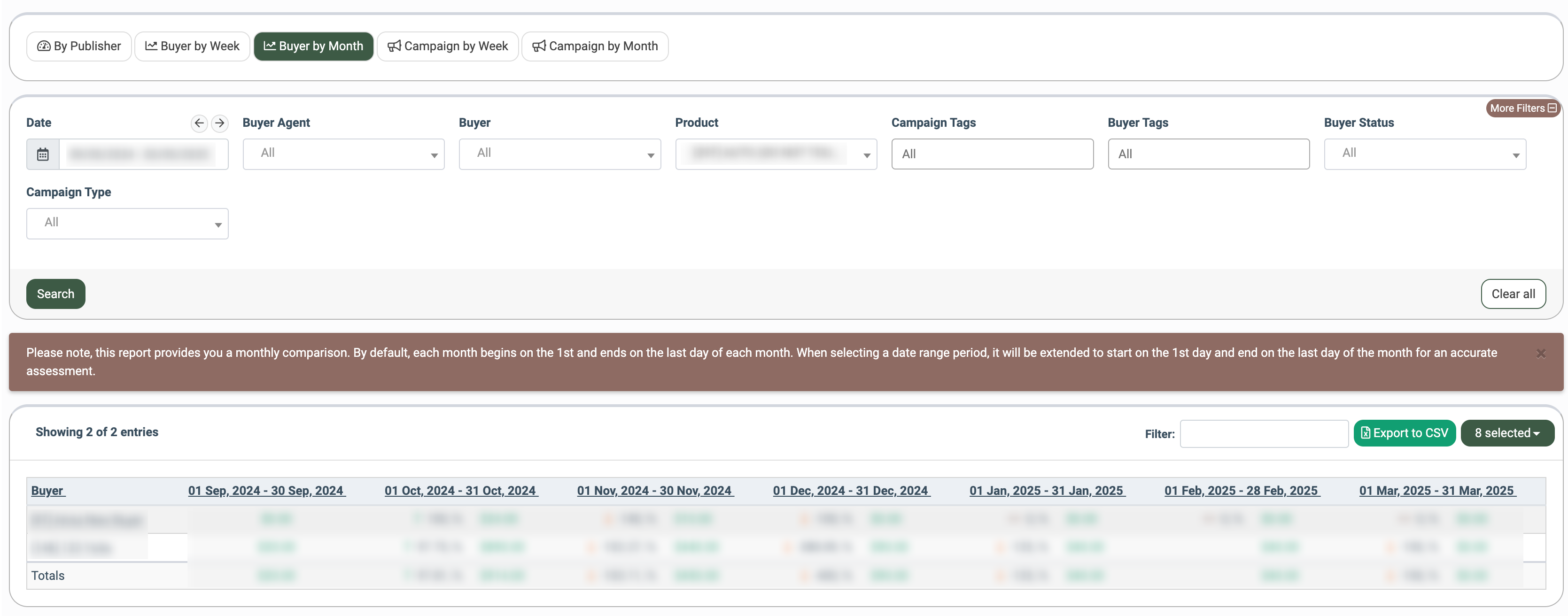Switch to Buyer by Week tab
The width and height of the screenshot is (1568, 616).
pos(192,46)
